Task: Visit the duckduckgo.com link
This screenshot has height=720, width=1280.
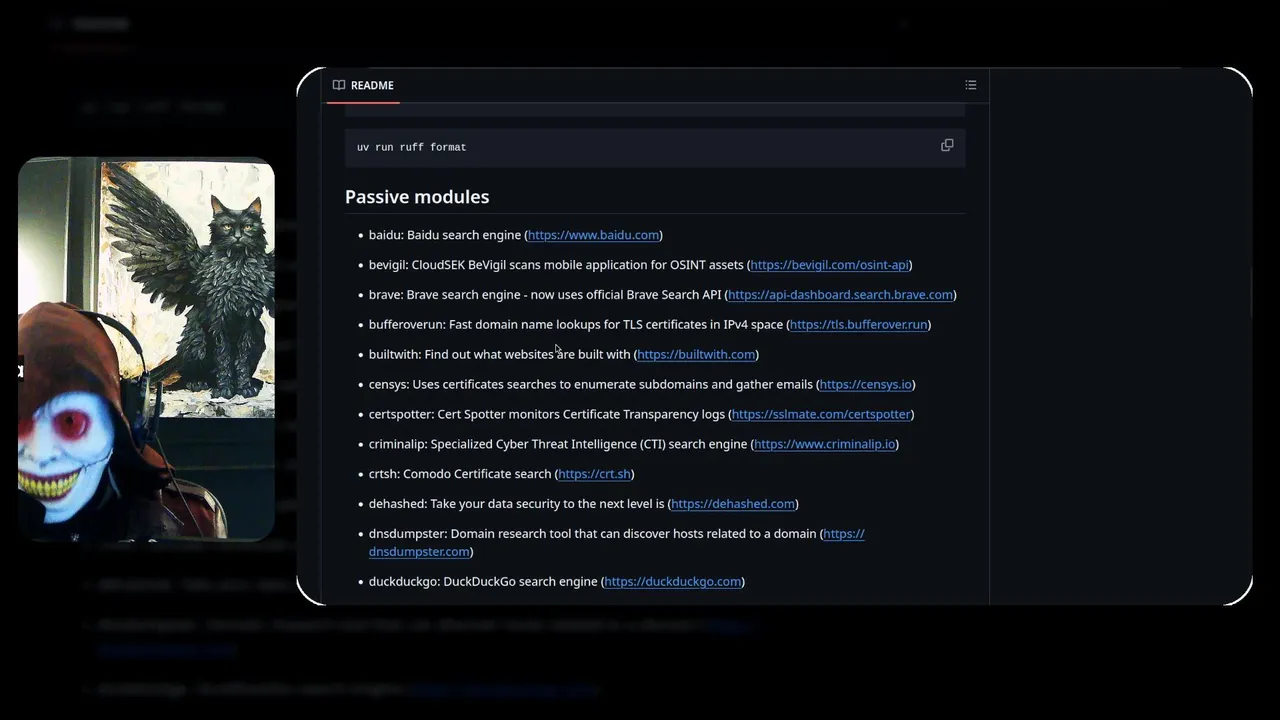Action: [673, 582]
